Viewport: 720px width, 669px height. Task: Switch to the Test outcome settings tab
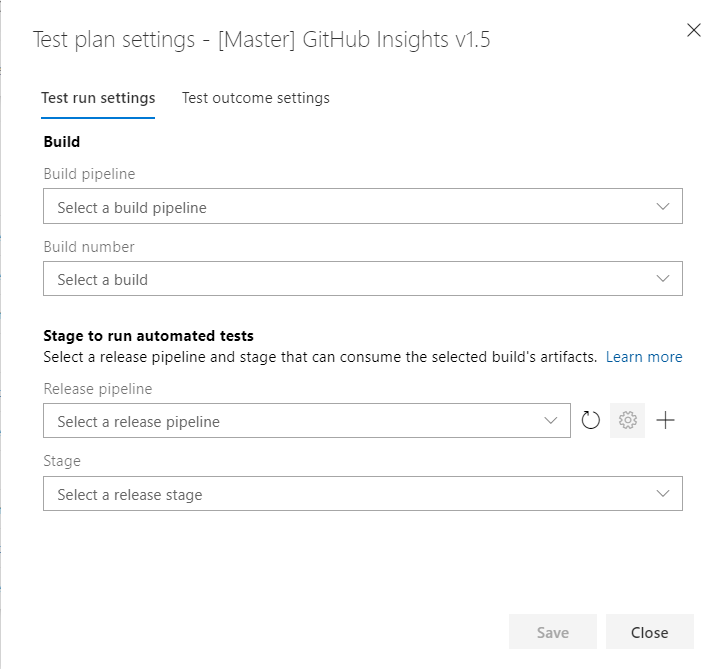coord(256,98)
